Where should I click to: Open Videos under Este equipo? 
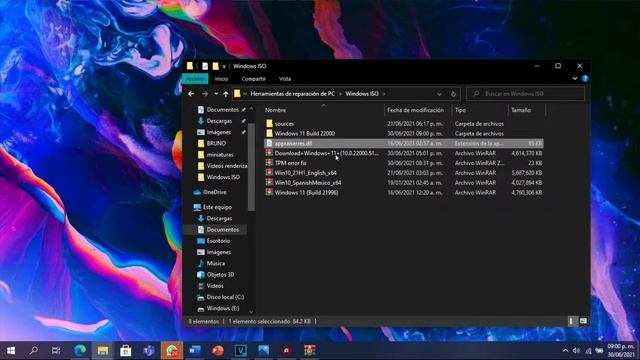[215, 286]
